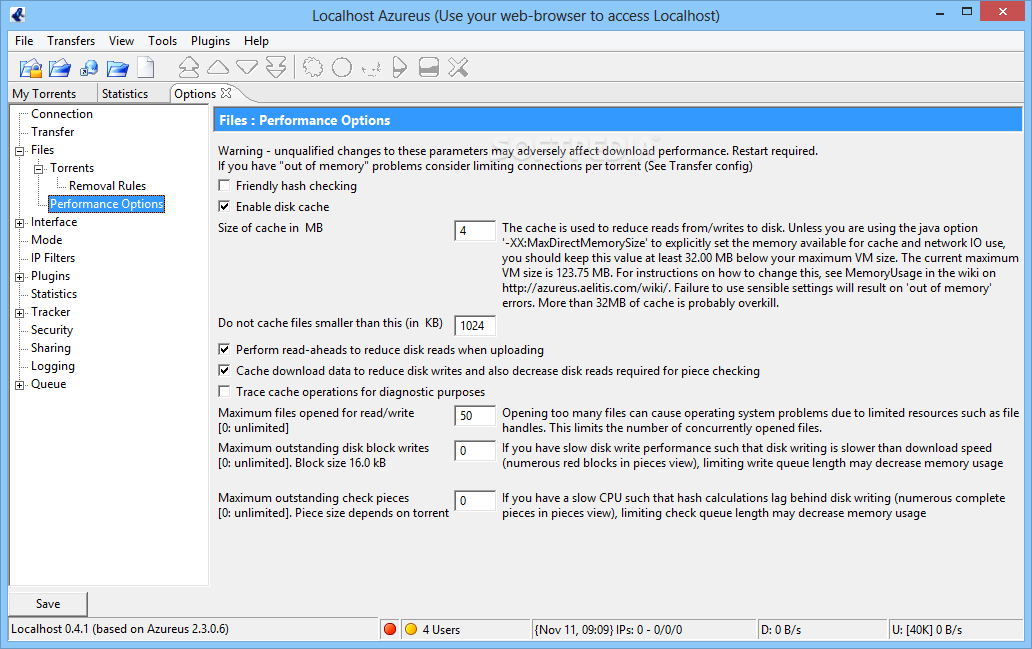This screenshot has width=1032, height=649.
Task: Click the red status indicator circle
Action: pyautogui.click(x=390, y=629)
